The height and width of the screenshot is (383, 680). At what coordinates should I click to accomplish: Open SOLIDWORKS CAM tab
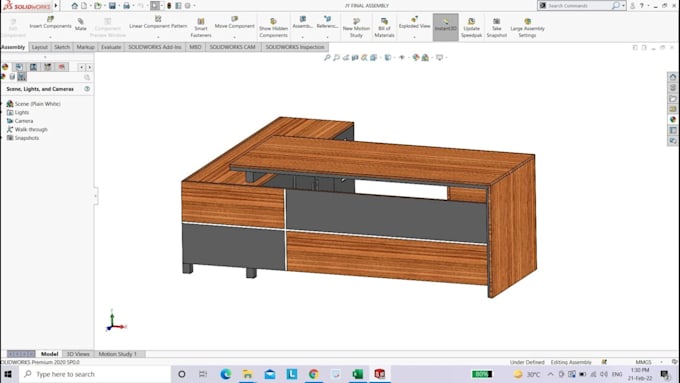pyautogui.click(x=232, y=47)
